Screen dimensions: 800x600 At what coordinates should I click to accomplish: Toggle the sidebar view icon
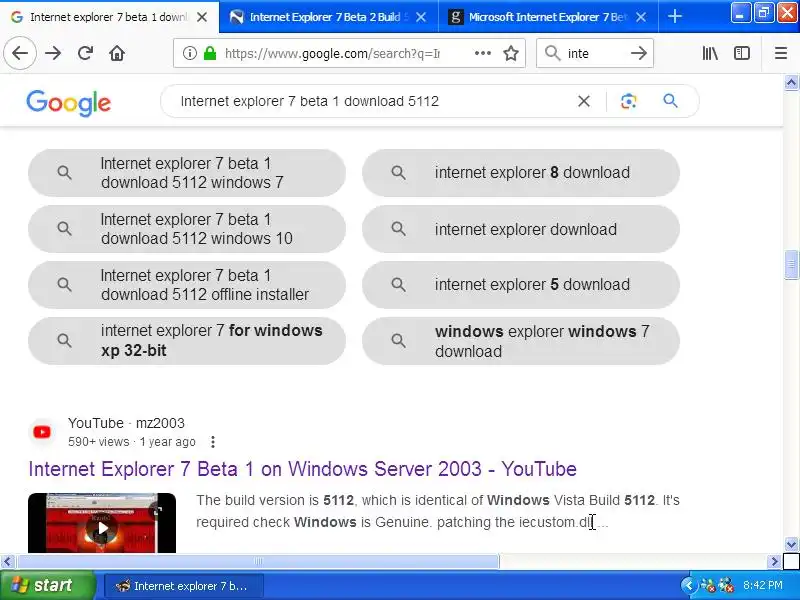tap(741, 53)
